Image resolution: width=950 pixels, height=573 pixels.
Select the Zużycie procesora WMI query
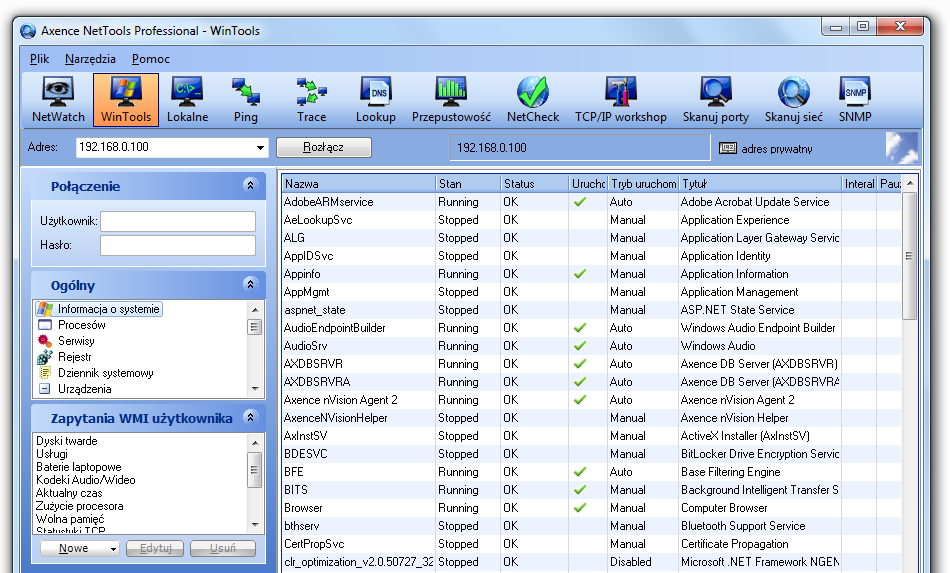(x=79, y=506)
